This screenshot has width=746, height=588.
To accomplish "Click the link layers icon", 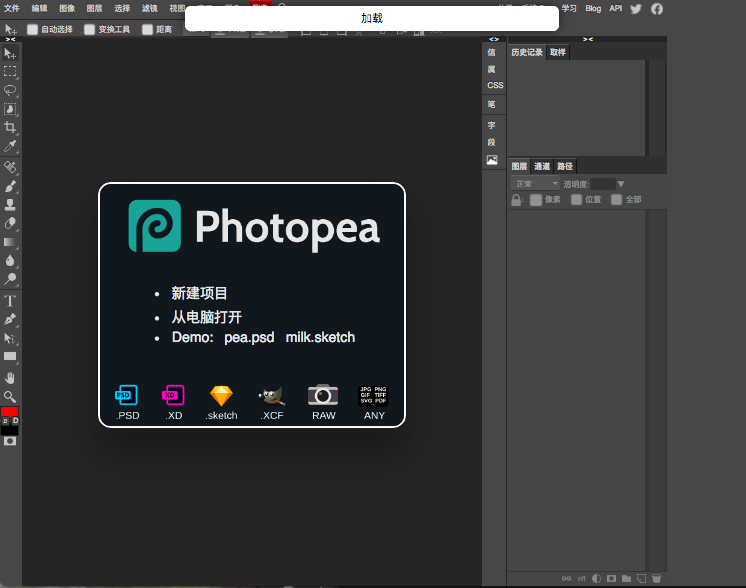I will (x=566, y=578).
